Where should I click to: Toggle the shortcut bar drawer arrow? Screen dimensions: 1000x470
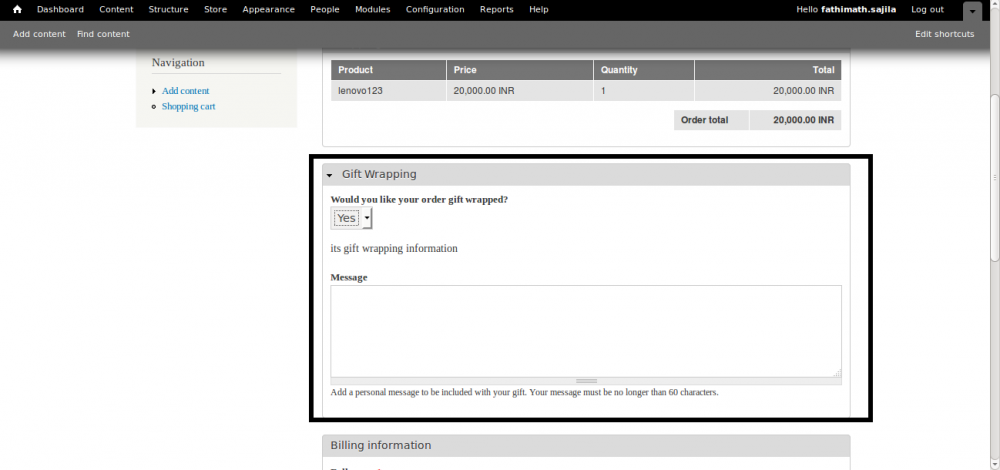(x=972, y=11)
